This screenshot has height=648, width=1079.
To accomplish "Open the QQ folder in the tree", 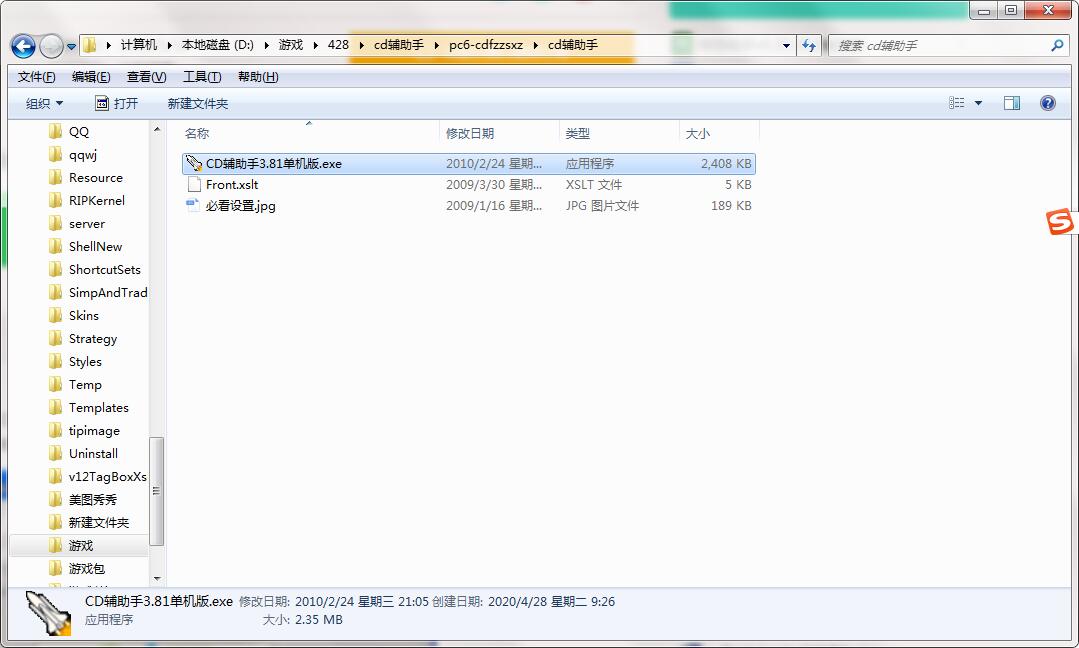I will point(78,131).
